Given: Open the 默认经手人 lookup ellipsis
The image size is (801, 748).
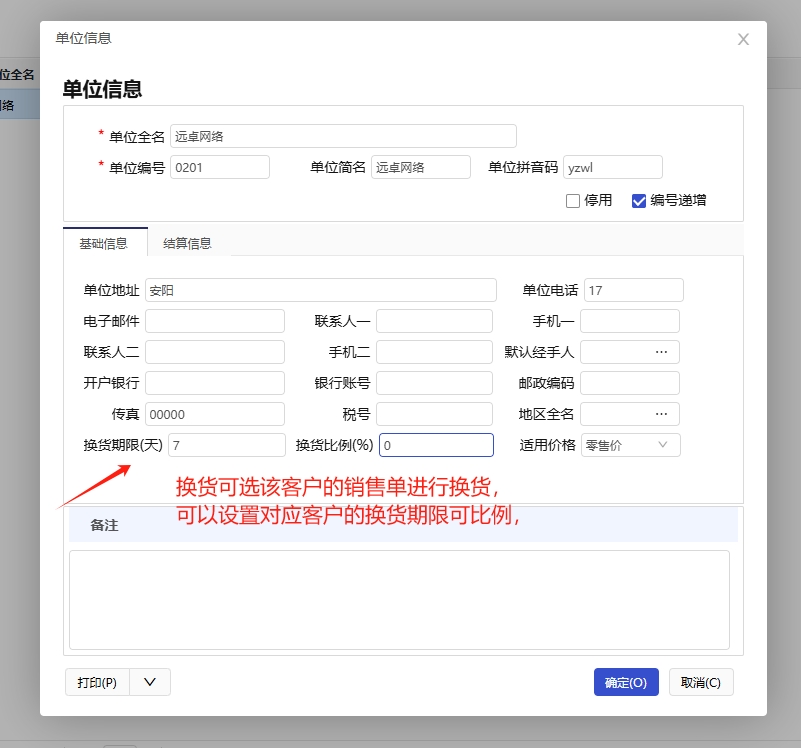Looking at the screenshot, I should [x=661, y=352].
